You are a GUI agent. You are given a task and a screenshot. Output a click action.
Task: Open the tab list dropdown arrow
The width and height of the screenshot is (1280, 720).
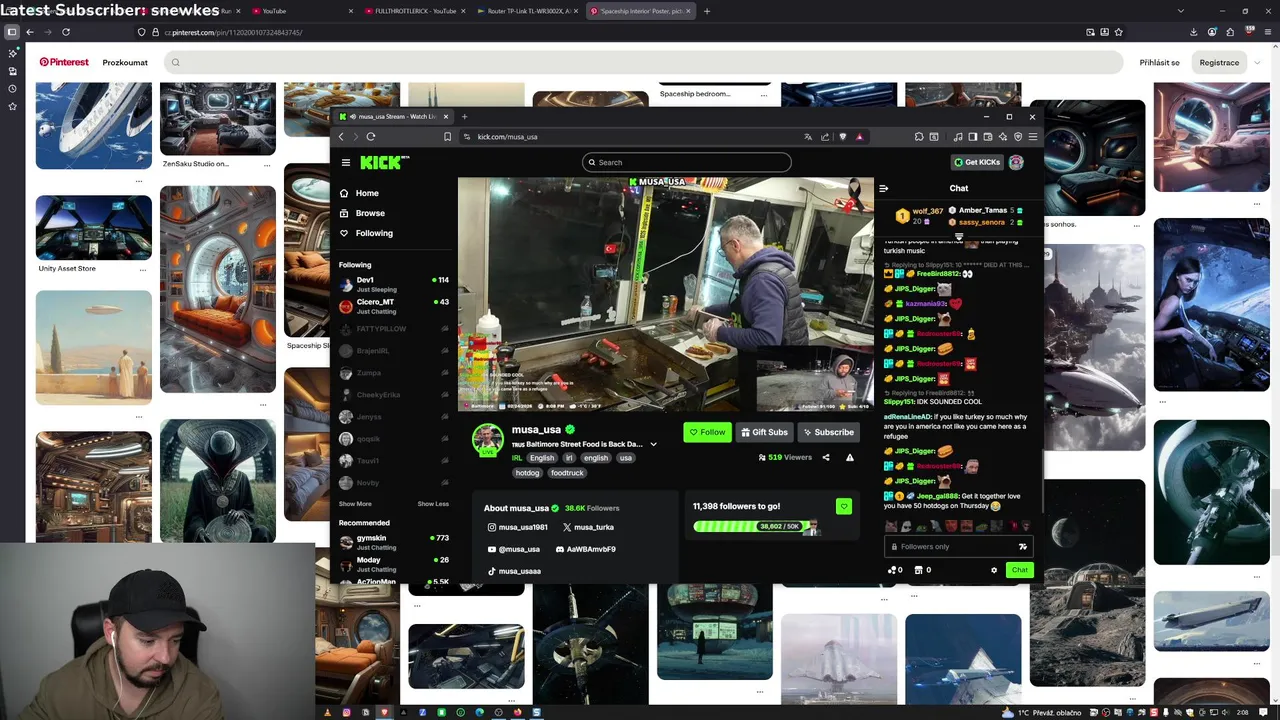pyautogui.click(x=1181, y=11)
